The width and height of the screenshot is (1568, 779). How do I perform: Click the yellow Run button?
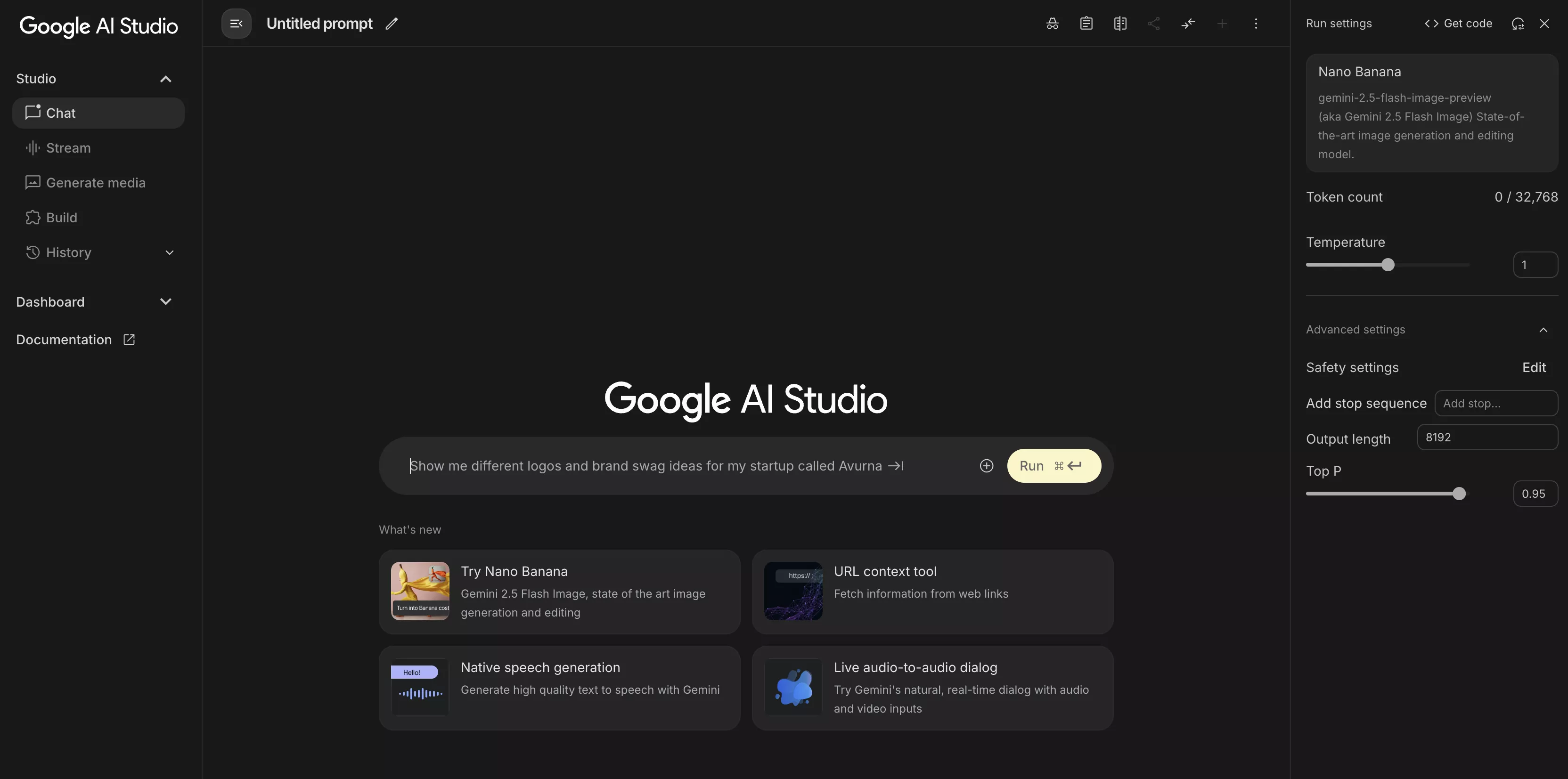pyautogui.click(x=1053, y=466)
